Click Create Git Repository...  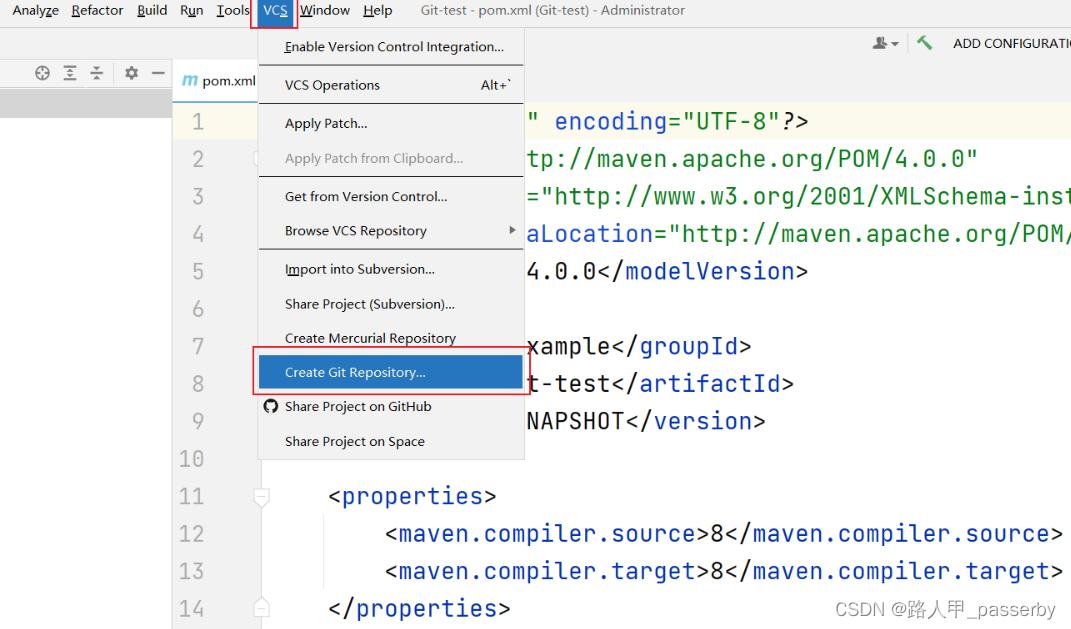click(391, 372)
